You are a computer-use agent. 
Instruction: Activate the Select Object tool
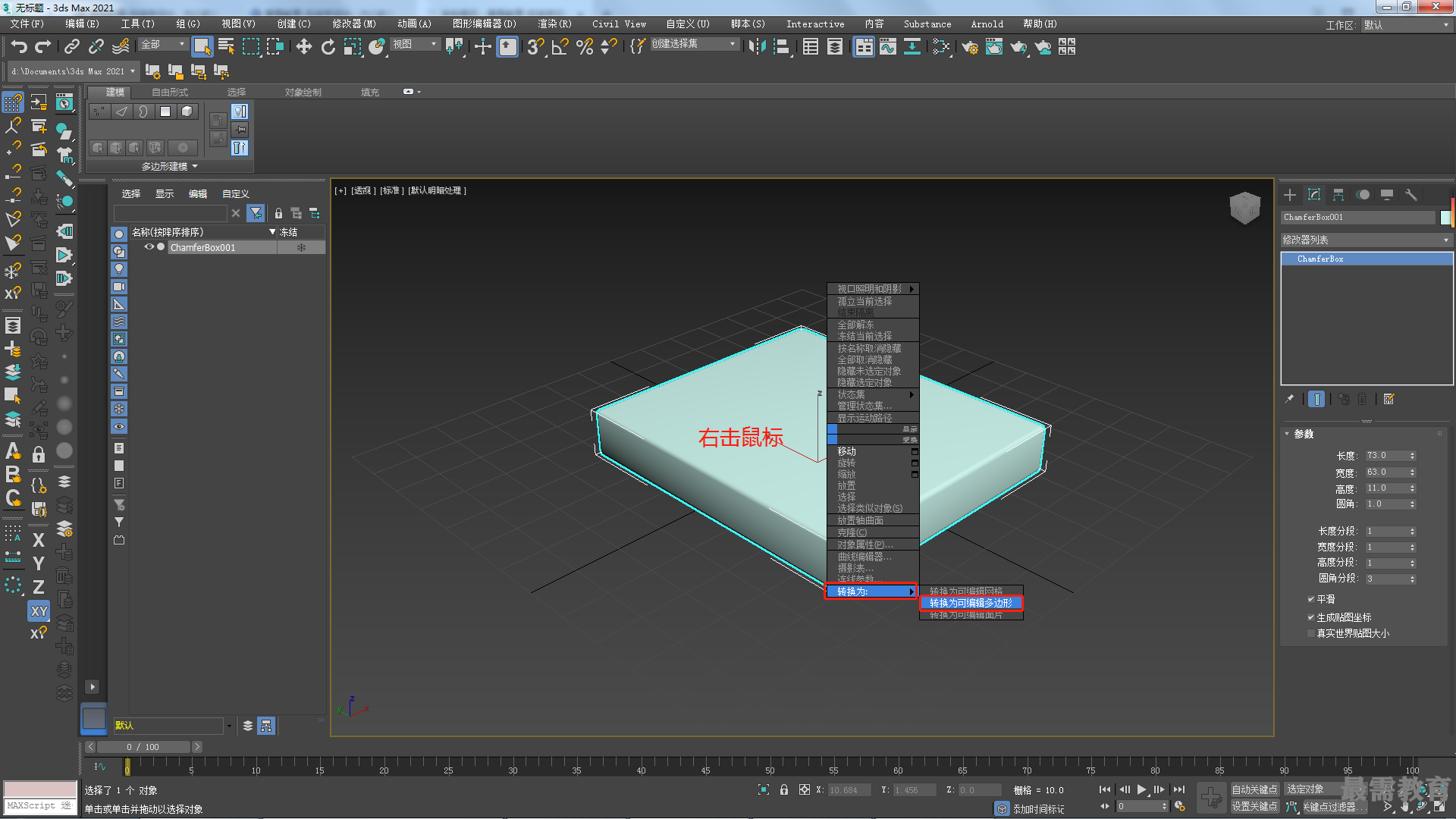coord(202,47)
